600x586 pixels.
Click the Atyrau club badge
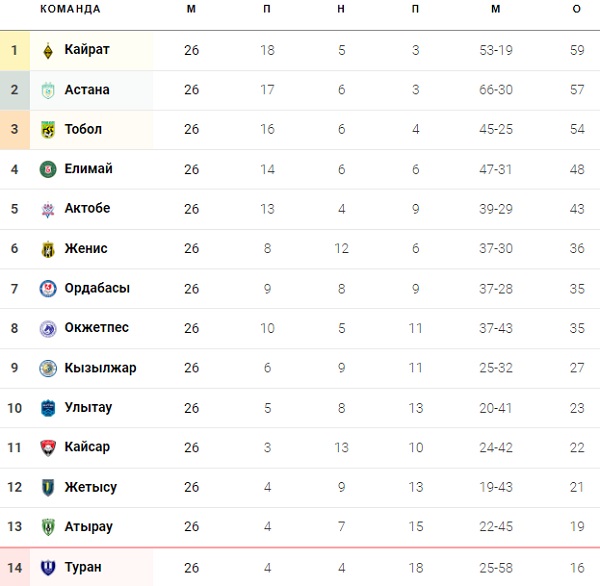(x=48, y=527)
